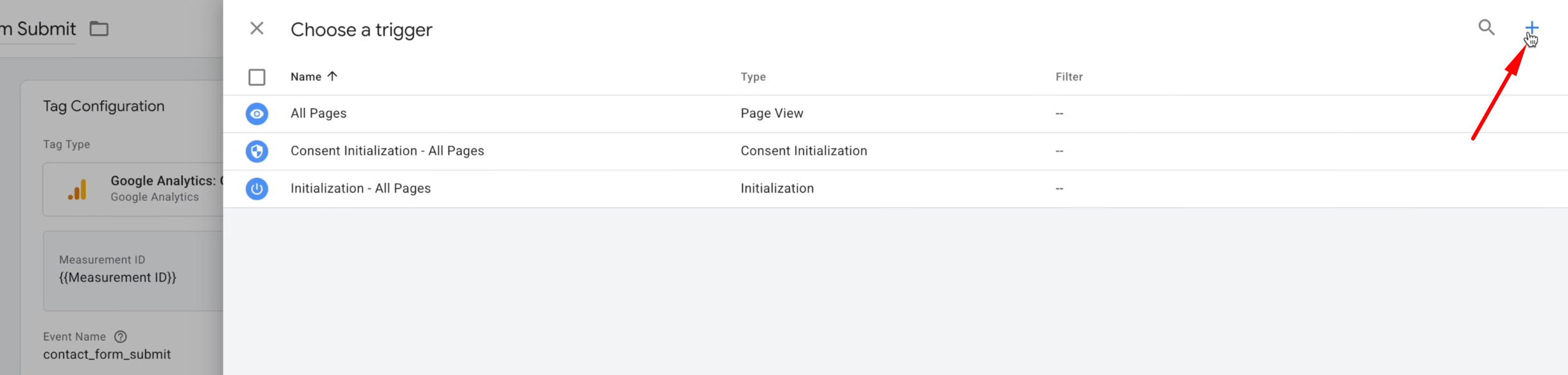Click the plus icon to create new trigger
Viewport: 1568px width, 375px height.
pyautogui.click(x=1531, y=28)
